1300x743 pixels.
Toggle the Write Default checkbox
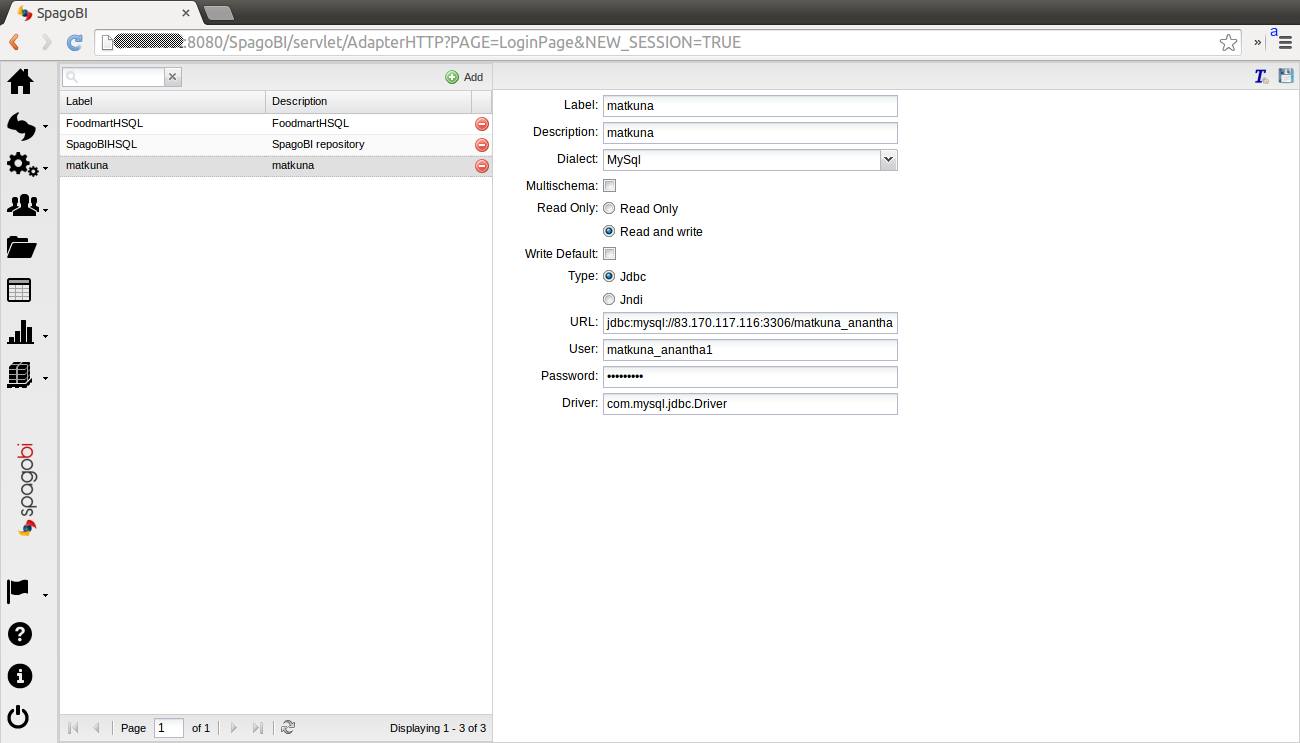[x=610, y=254]
